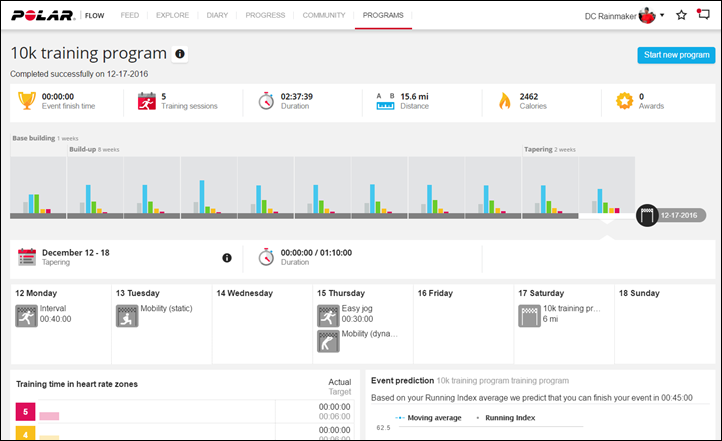Open the PROGRESS tab
Screen dimensions: 722x441
265,15
